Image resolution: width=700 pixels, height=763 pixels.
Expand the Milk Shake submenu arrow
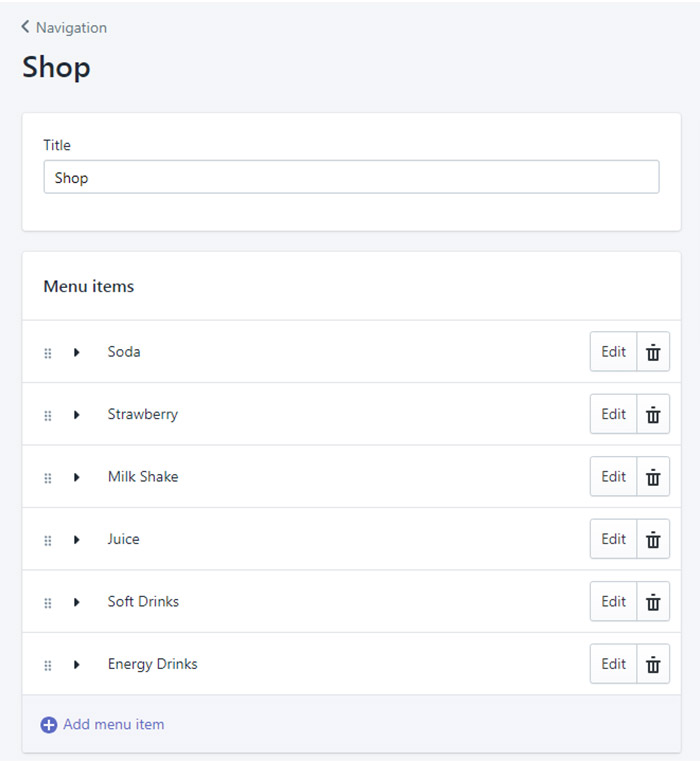(x=76, y=477)
